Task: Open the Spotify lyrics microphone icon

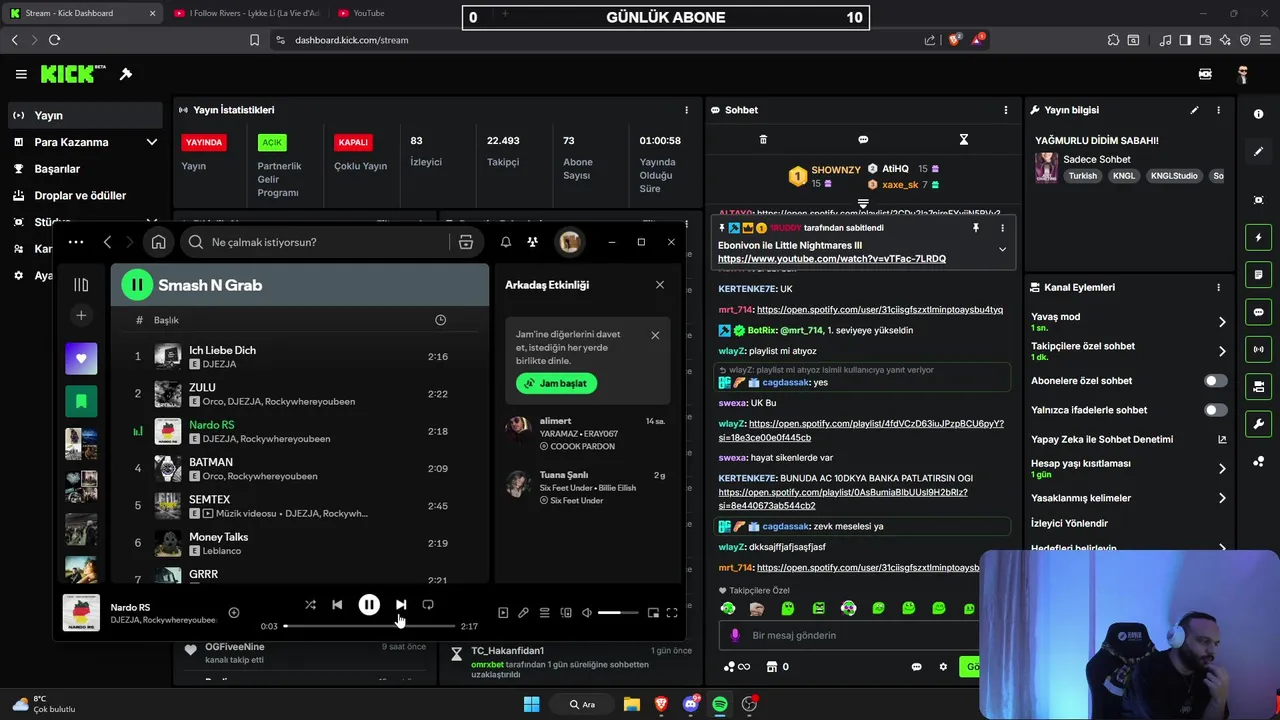Action: 523,613
